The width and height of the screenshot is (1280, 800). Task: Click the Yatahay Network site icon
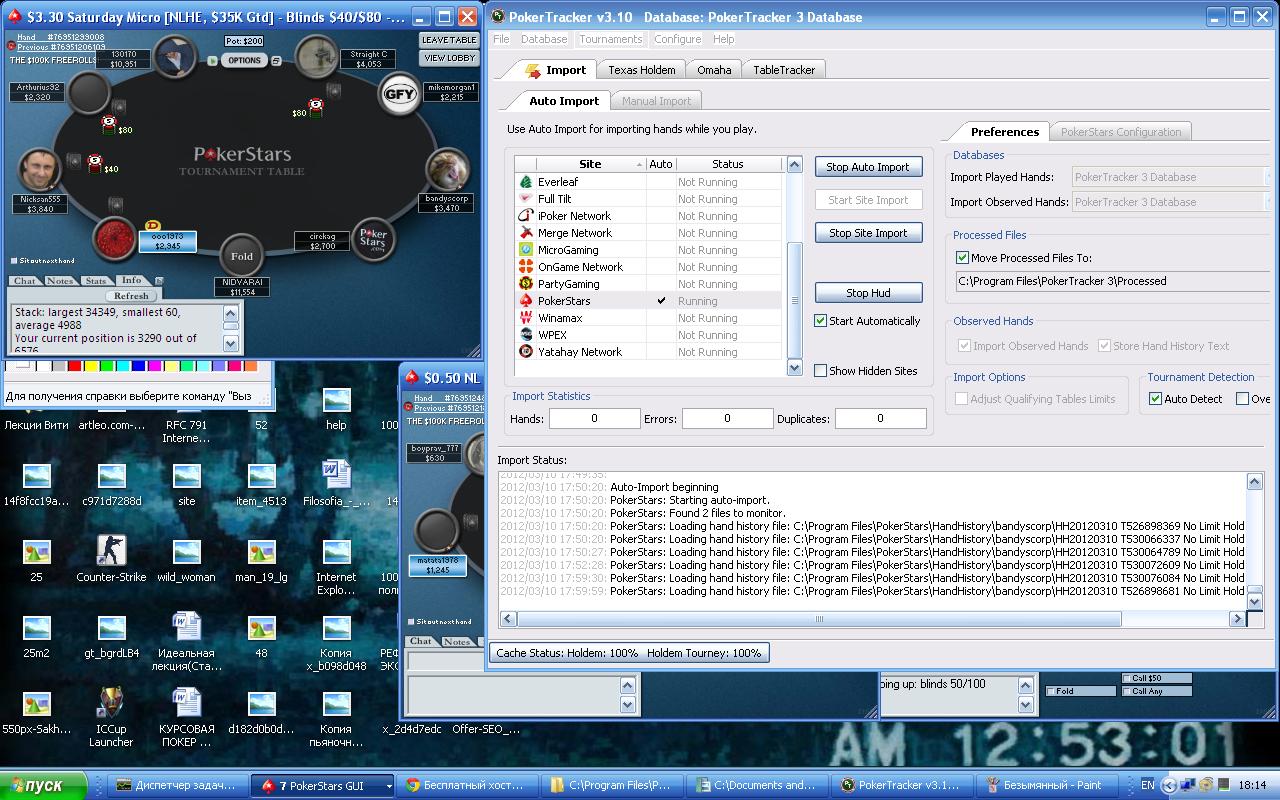tap(526, 352)
